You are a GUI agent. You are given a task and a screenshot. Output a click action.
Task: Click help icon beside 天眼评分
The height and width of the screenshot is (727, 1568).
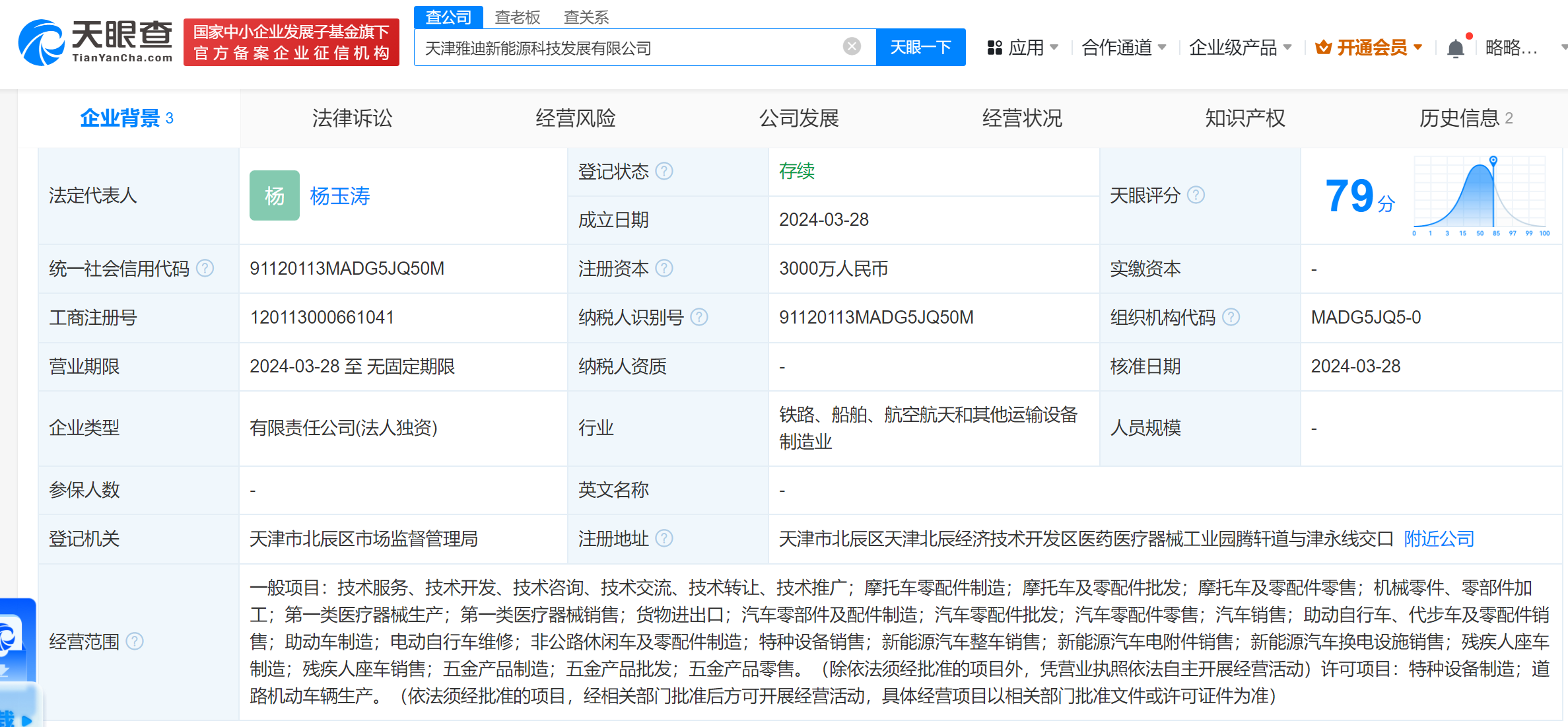click(x=1196, y=195)
